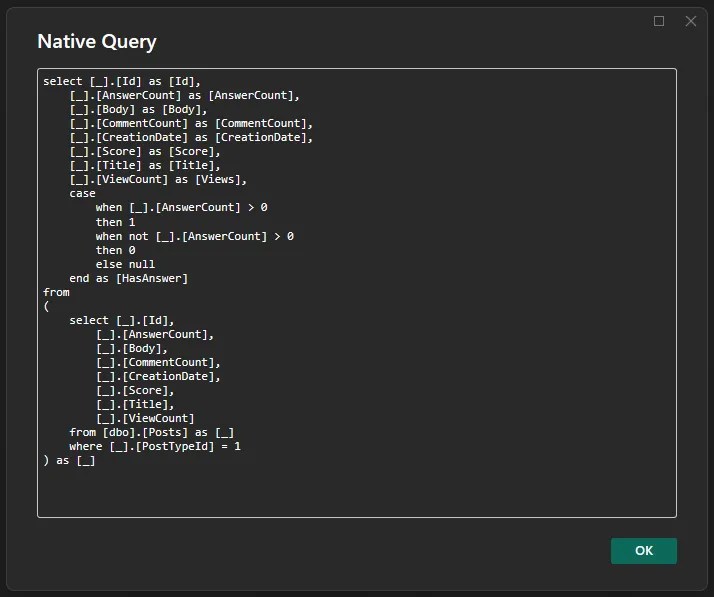
Task: Click the subquery line '[_].[CreationDate],'
Action: (158, 377)
